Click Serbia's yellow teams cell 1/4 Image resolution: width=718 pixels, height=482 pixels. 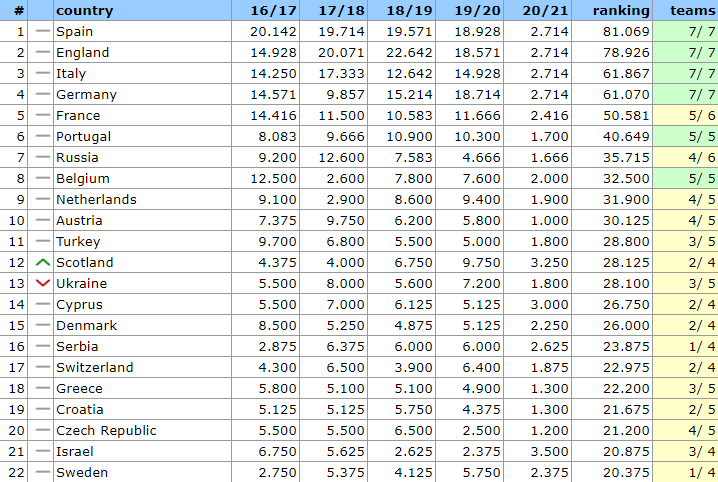point(685,347)
